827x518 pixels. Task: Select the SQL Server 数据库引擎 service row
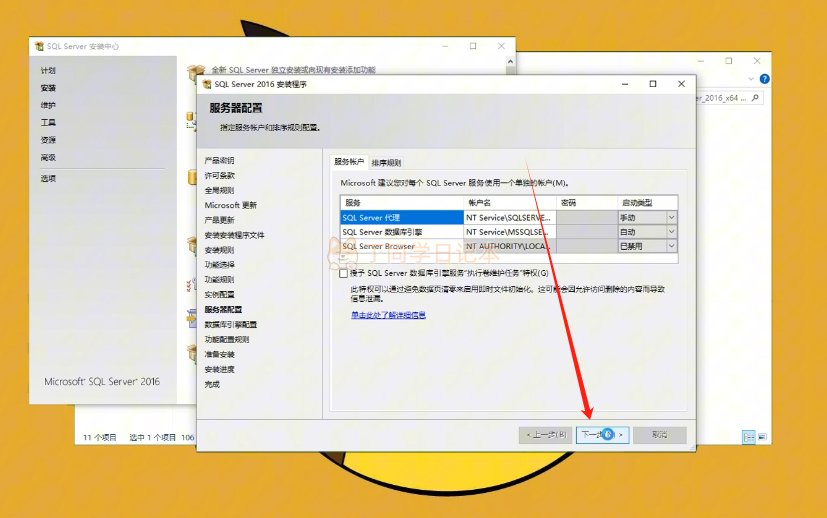[x=401, y=232]
